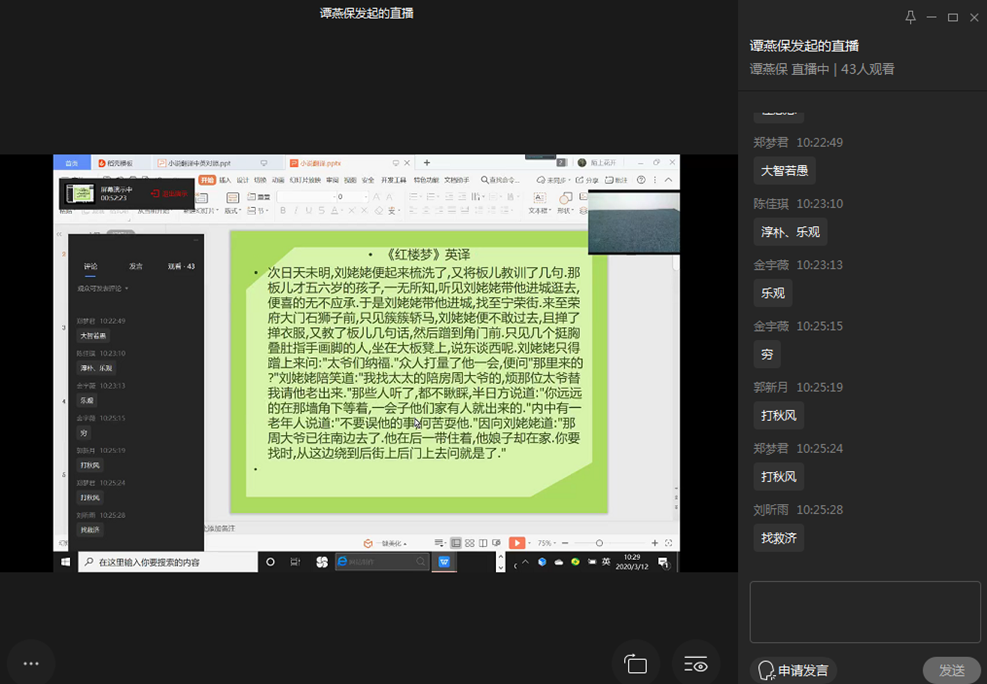Open the 开始 ribbon tab in WPS
The height and width of the screenshot is (684, 987).
(x=207, y=180)
